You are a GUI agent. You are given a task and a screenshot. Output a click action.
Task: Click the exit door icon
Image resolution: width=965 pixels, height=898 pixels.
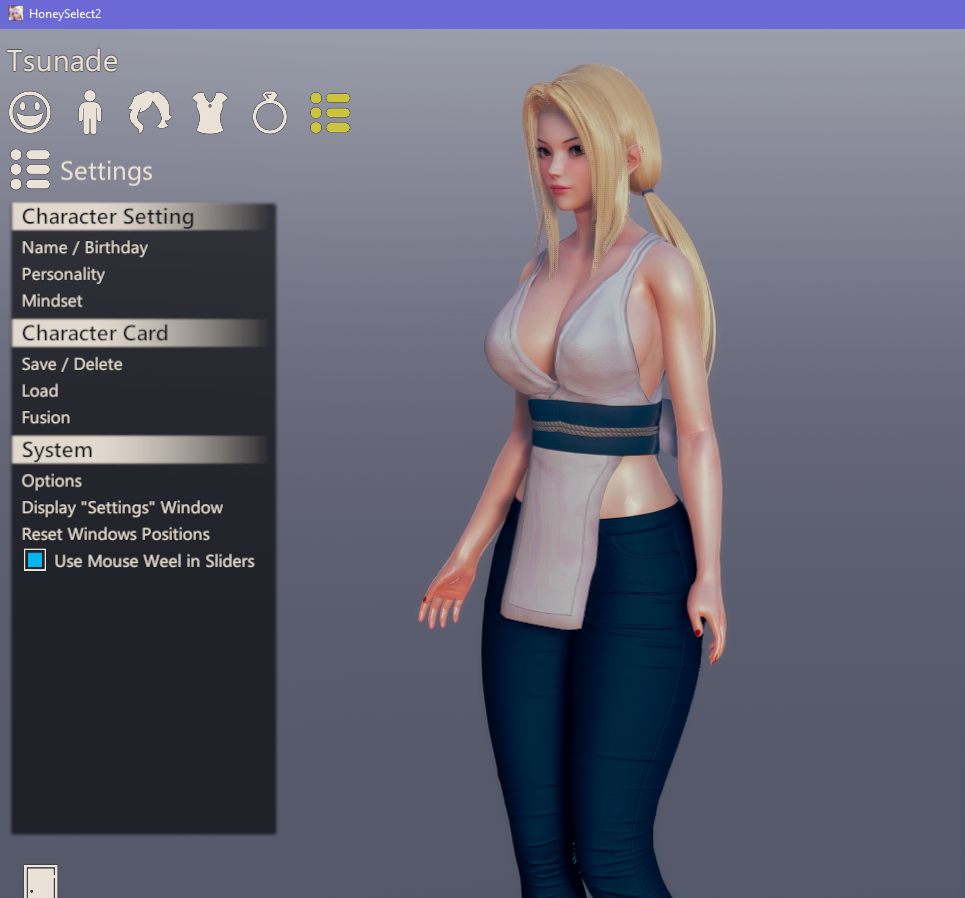point(41,881)
